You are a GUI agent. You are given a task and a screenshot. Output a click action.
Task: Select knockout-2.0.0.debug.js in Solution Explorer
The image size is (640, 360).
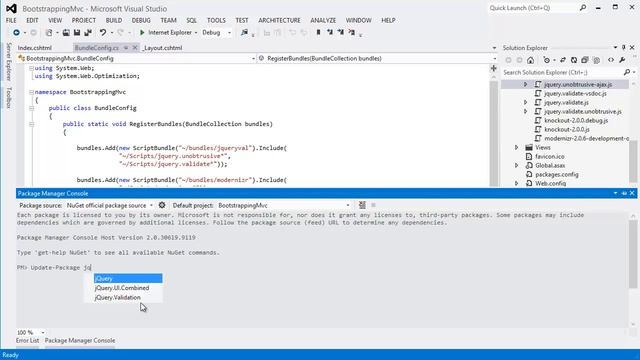click(x=576, y=120)
